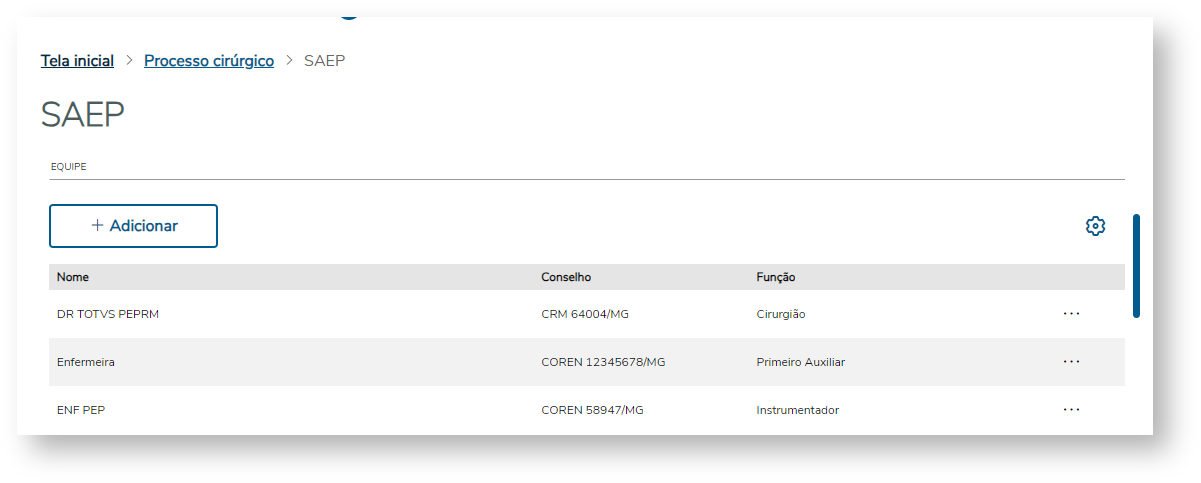Image resolution: width=1201 pixels, height=483 pixels.
Task: Click the Adicionar button
Action: (133, 226)
